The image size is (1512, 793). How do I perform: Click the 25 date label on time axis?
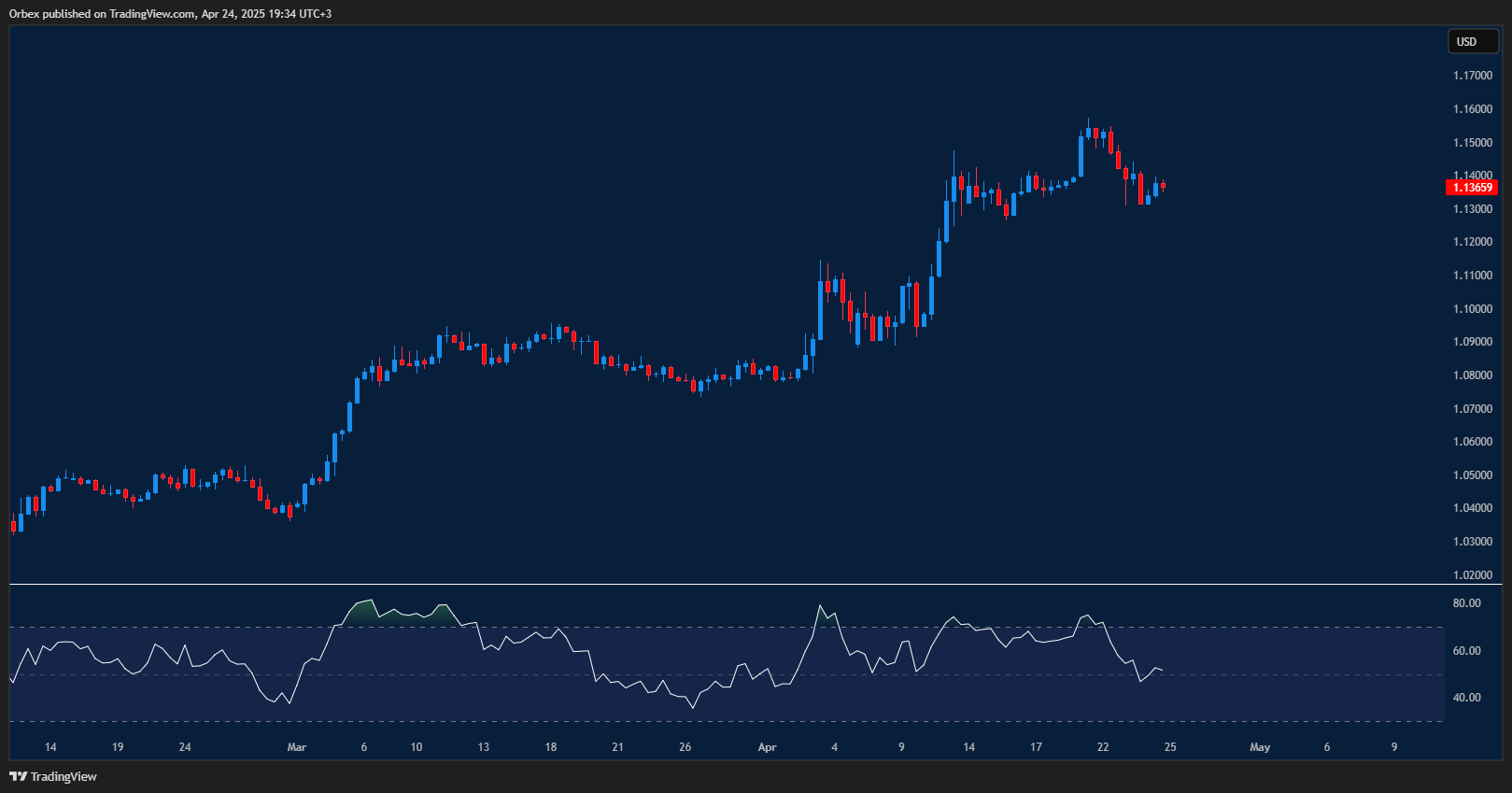(x=1170, y=747)
